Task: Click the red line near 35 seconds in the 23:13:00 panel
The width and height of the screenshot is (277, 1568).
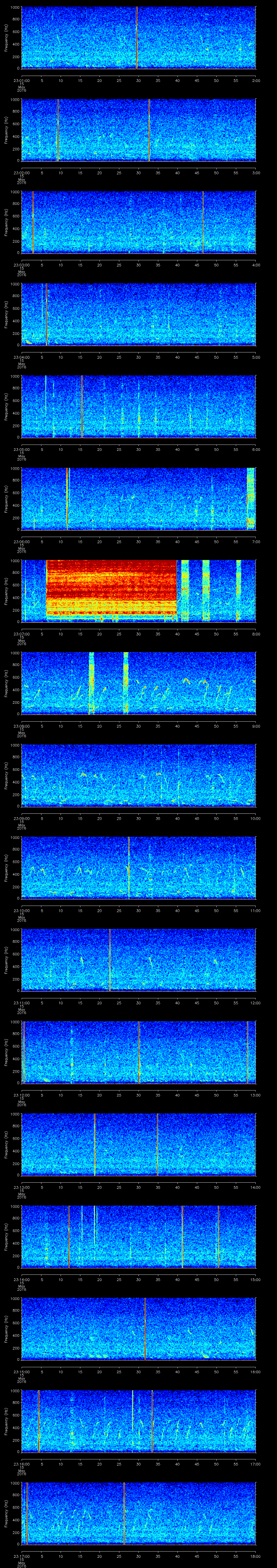Action: tap(157, 1144)
